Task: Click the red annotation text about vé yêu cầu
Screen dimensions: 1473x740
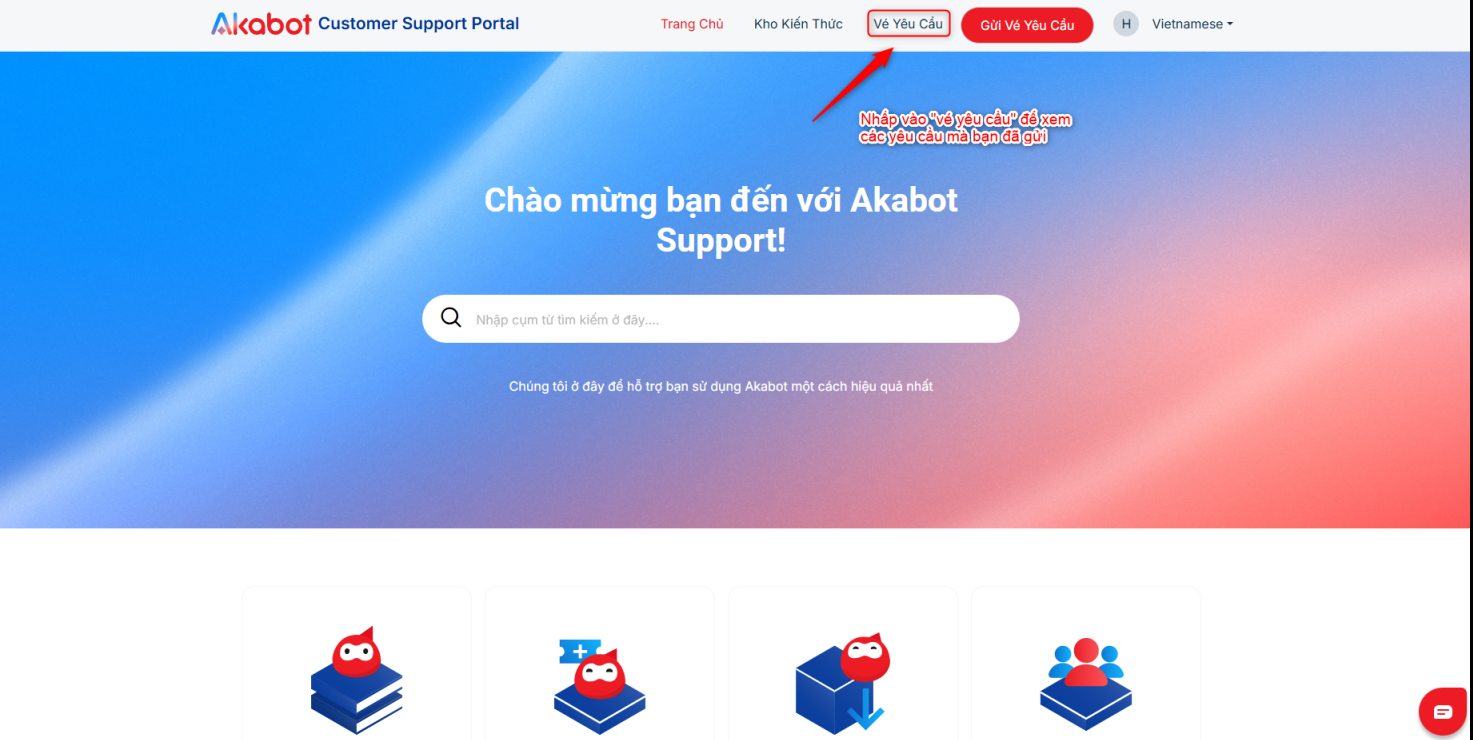Action: [x=965, y=128]
